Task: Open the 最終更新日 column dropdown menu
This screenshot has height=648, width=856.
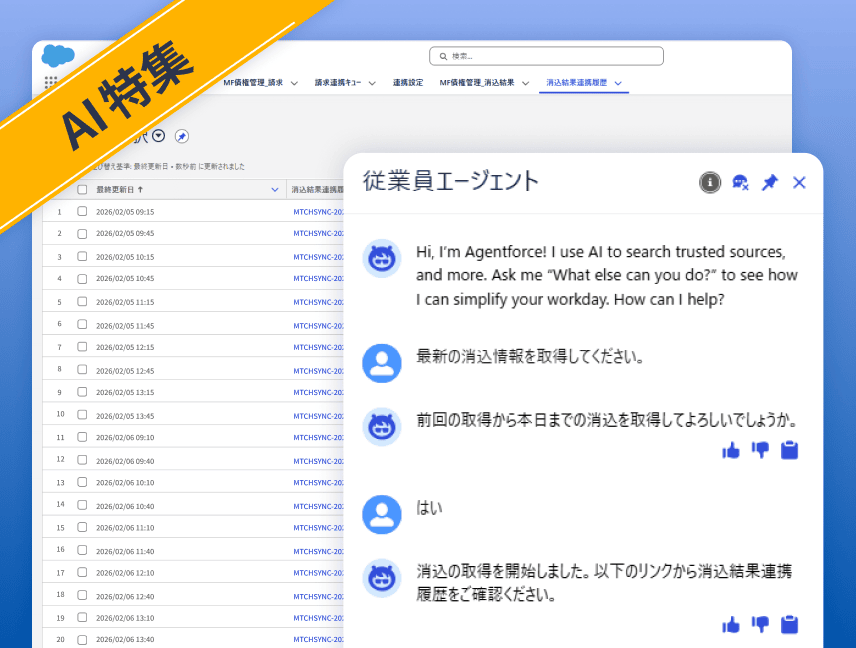Action: [x=275, y=189]
